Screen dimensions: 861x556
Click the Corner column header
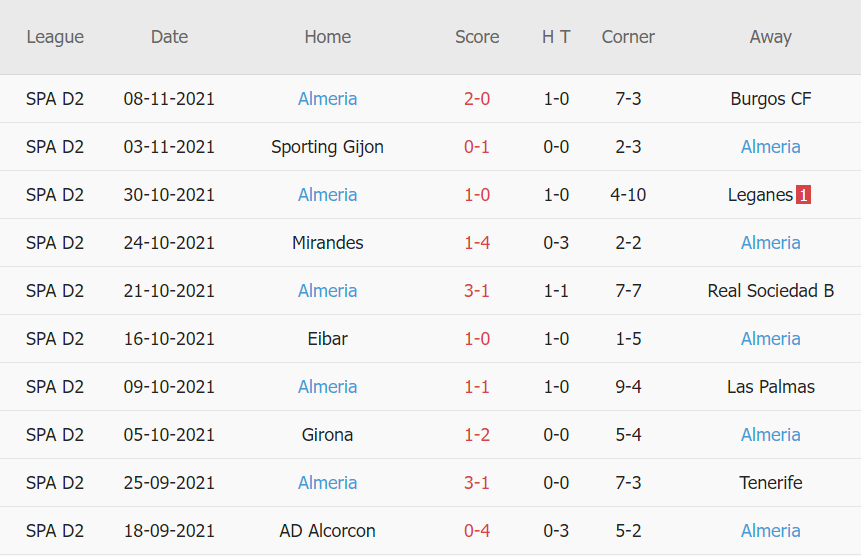(x=628, y=37)
